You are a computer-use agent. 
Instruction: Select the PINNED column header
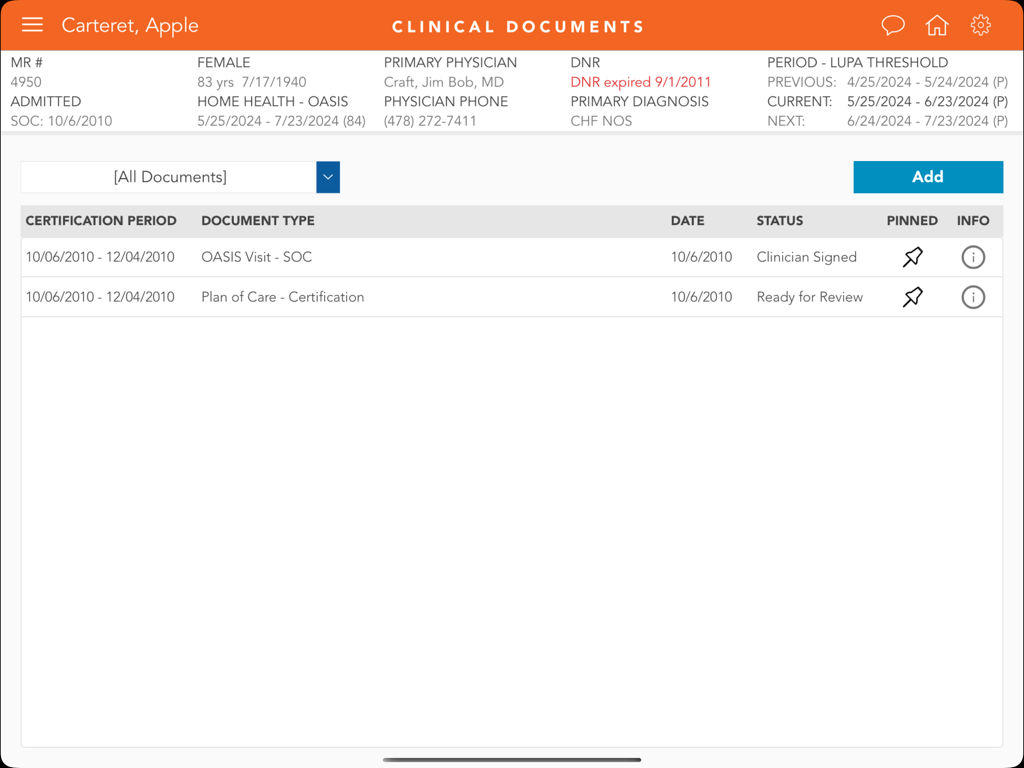click(x=912, y=221)
